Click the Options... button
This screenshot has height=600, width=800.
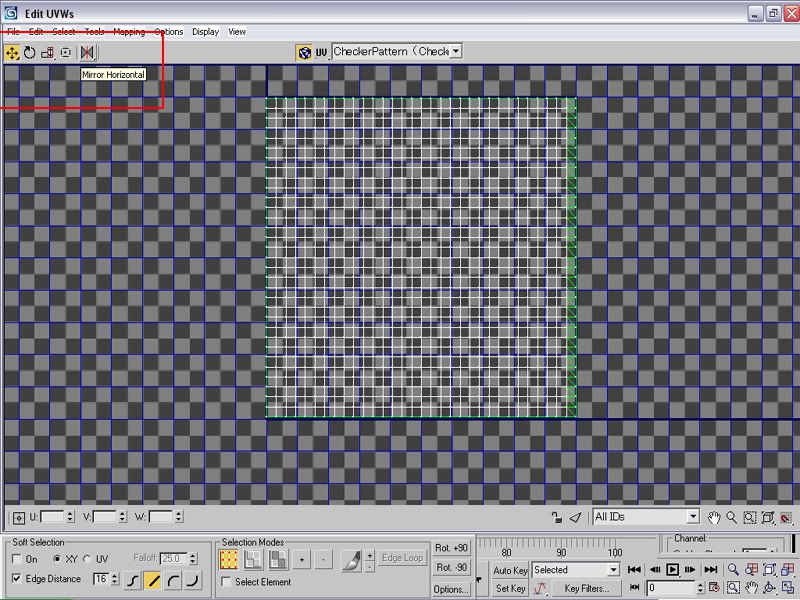452,589
